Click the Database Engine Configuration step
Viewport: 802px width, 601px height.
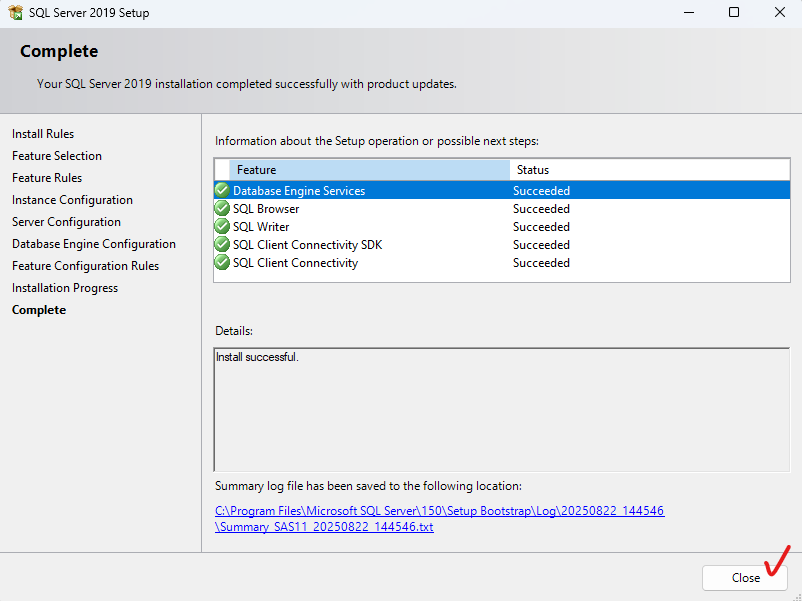[94, 243]
